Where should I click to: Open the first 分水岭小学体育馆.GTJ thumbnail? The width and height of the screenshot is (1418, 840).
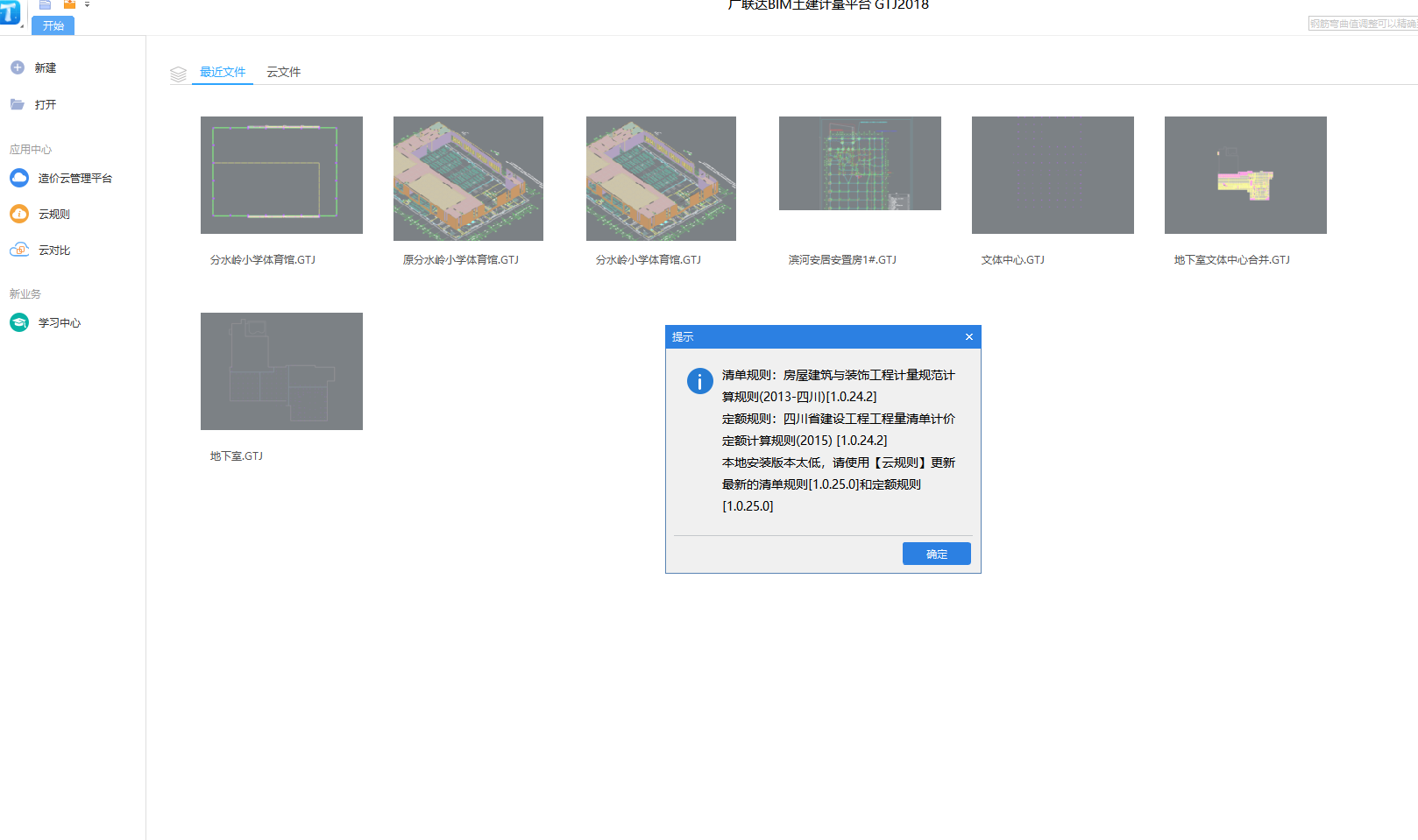pos(281,175)
